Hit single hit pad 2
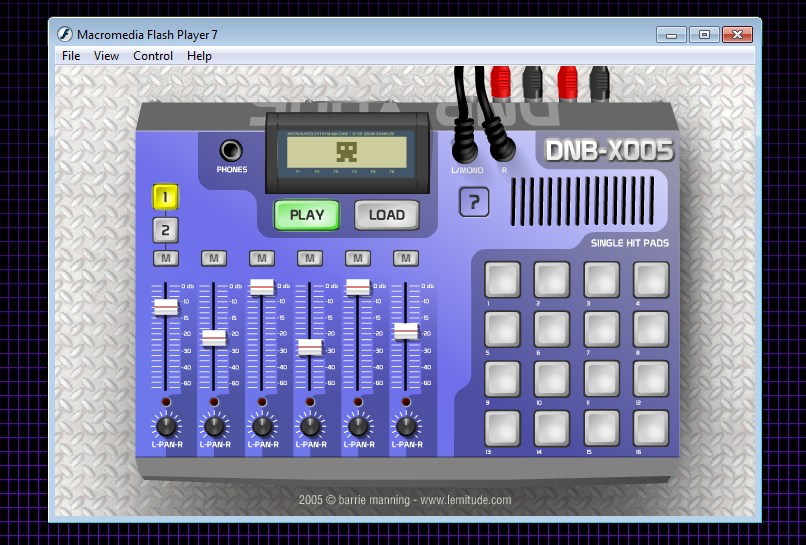 tap(552, 279)
